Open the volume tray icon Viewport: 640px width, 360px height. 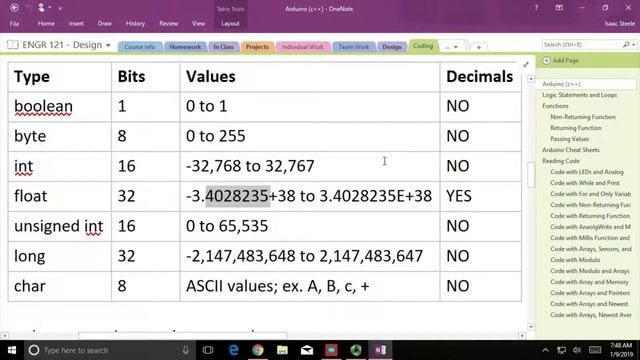(x=577, y=350)
